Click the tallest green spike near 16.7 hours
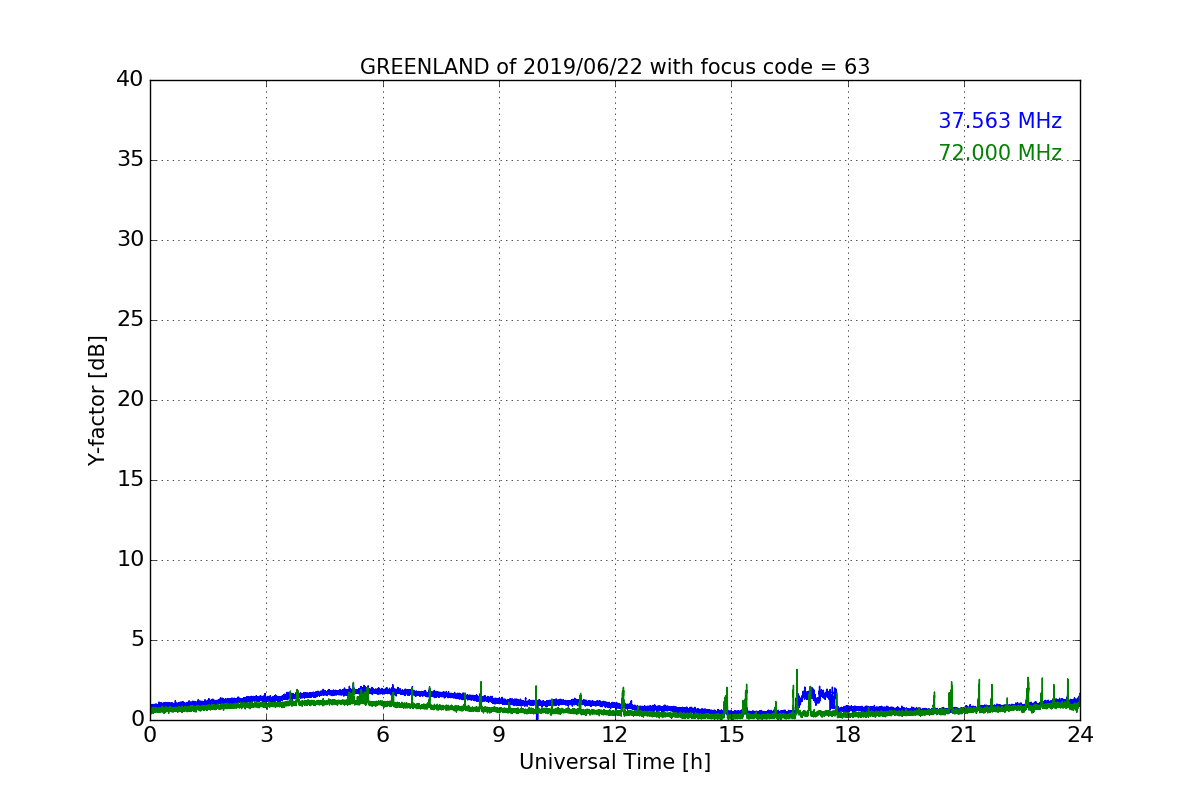1200x800 pixels. coord(797,692)
